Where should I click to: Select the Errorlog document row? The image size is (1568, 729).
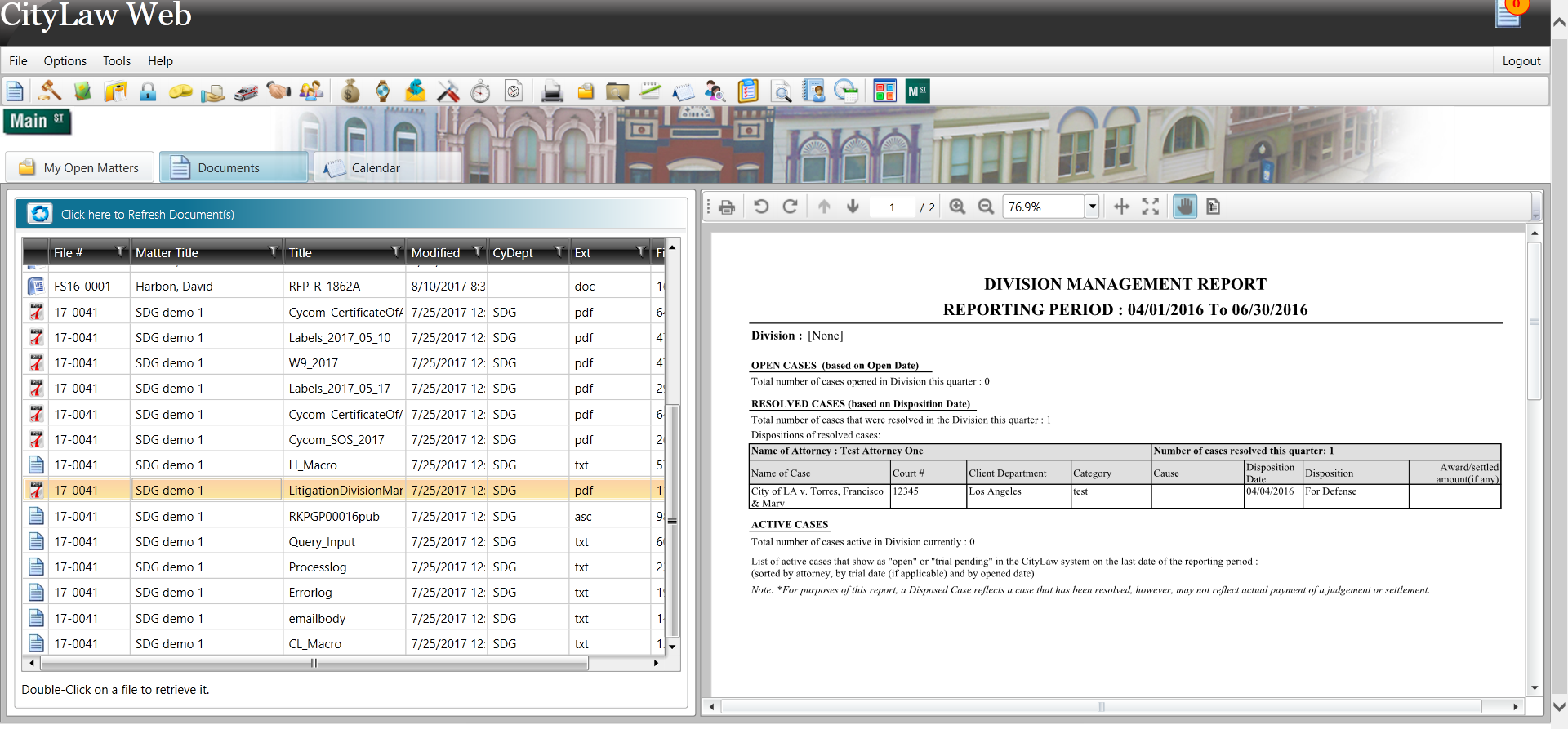click(343, 592)
